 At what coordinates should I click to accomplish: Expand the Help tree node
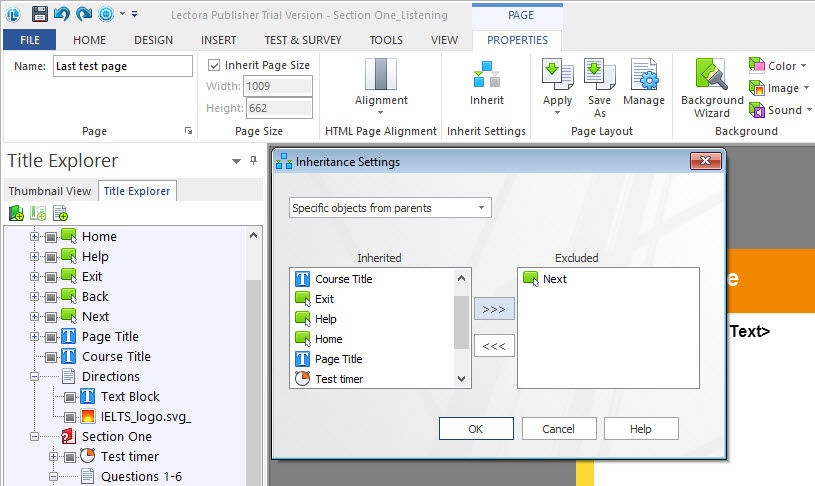(34, 256)
